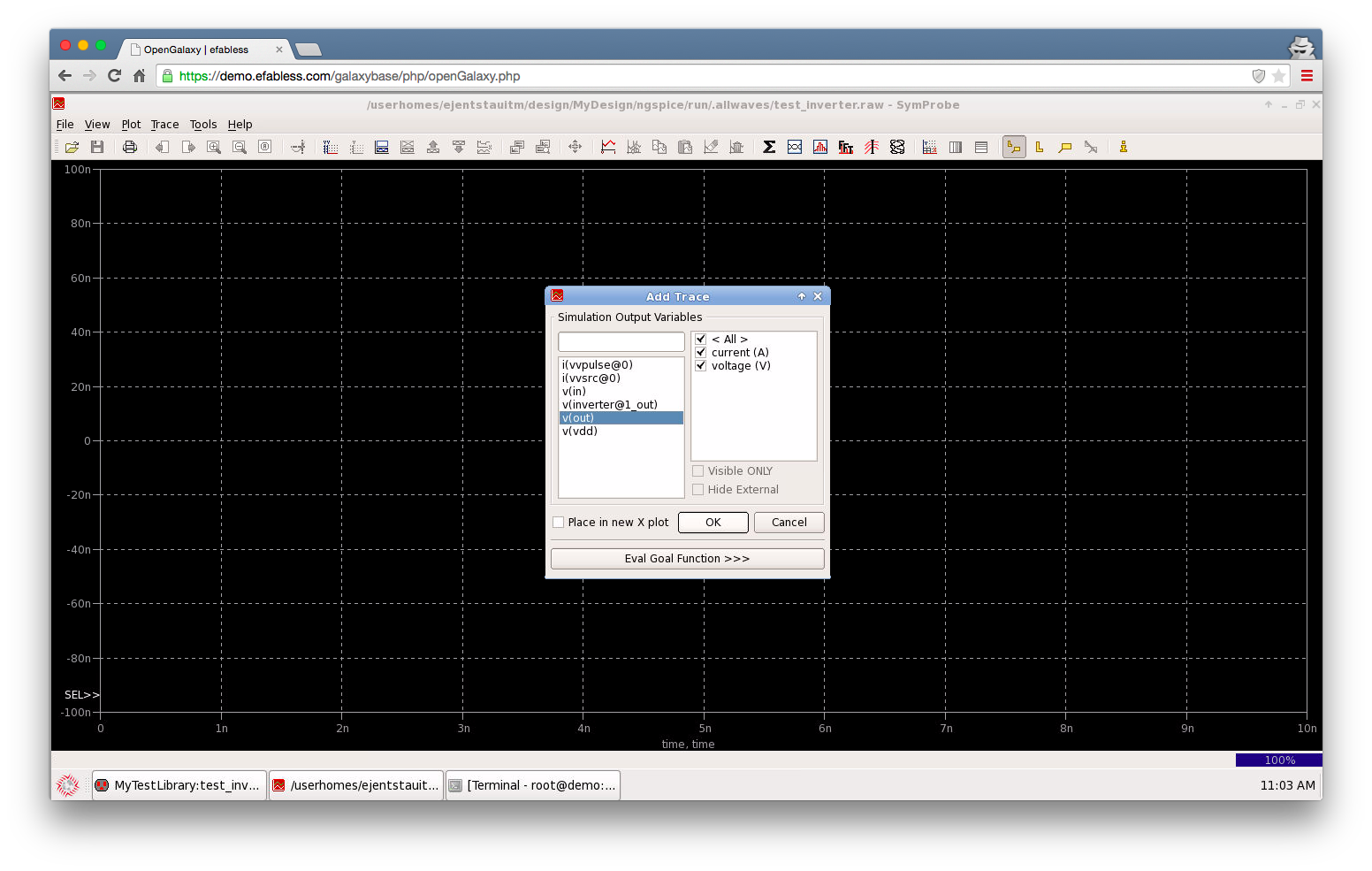This screenshot has height=871, width=1372.
Task: Click the browser back arrow
Action: point(65,76)
